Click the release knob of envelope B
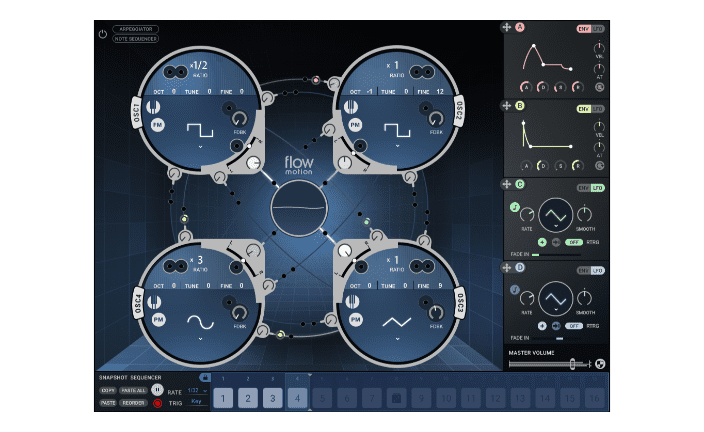Screen dimensions: 704x432 point(578,166)
